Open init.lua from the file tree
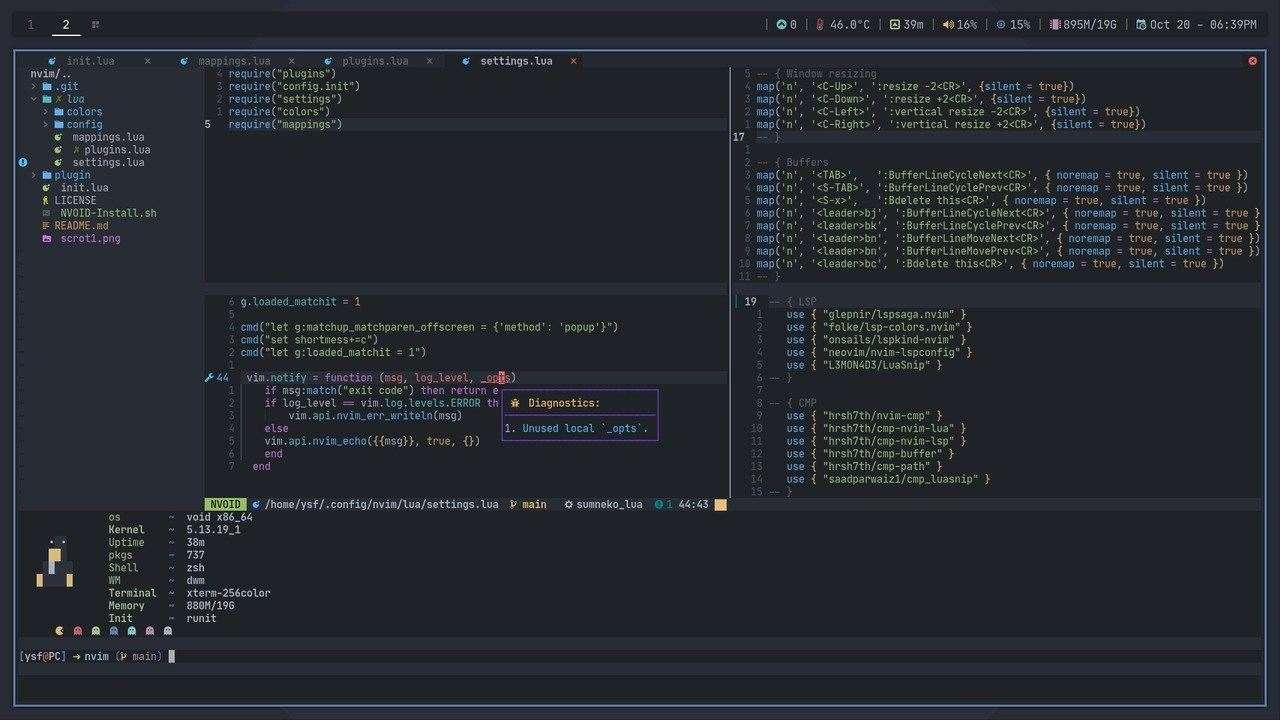The width and height of the screenshot is (1280, 720). click(x=84, y=188)
